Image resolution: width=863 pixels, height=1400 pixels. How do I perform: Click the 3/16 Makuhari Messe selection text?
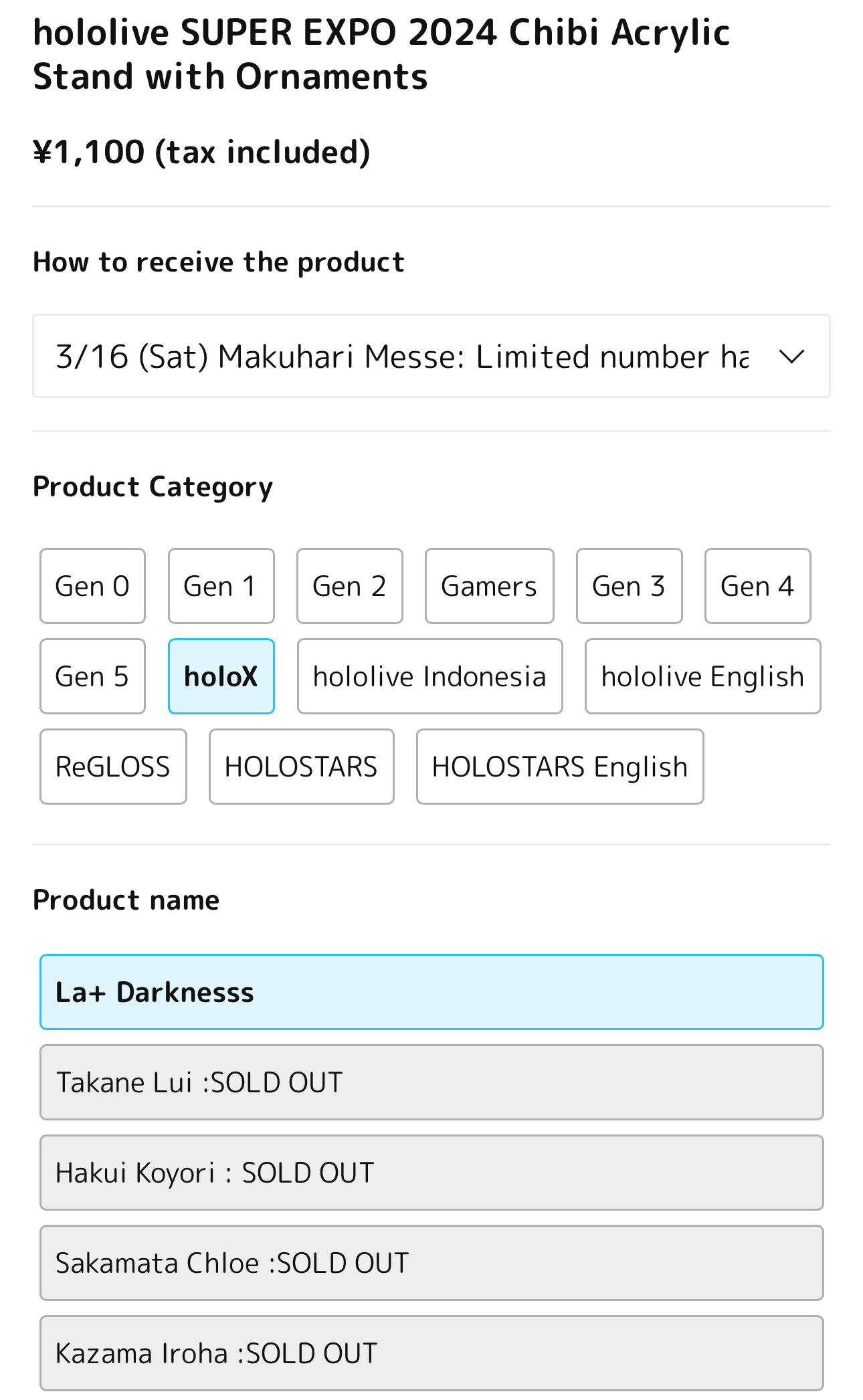[401, 357]
